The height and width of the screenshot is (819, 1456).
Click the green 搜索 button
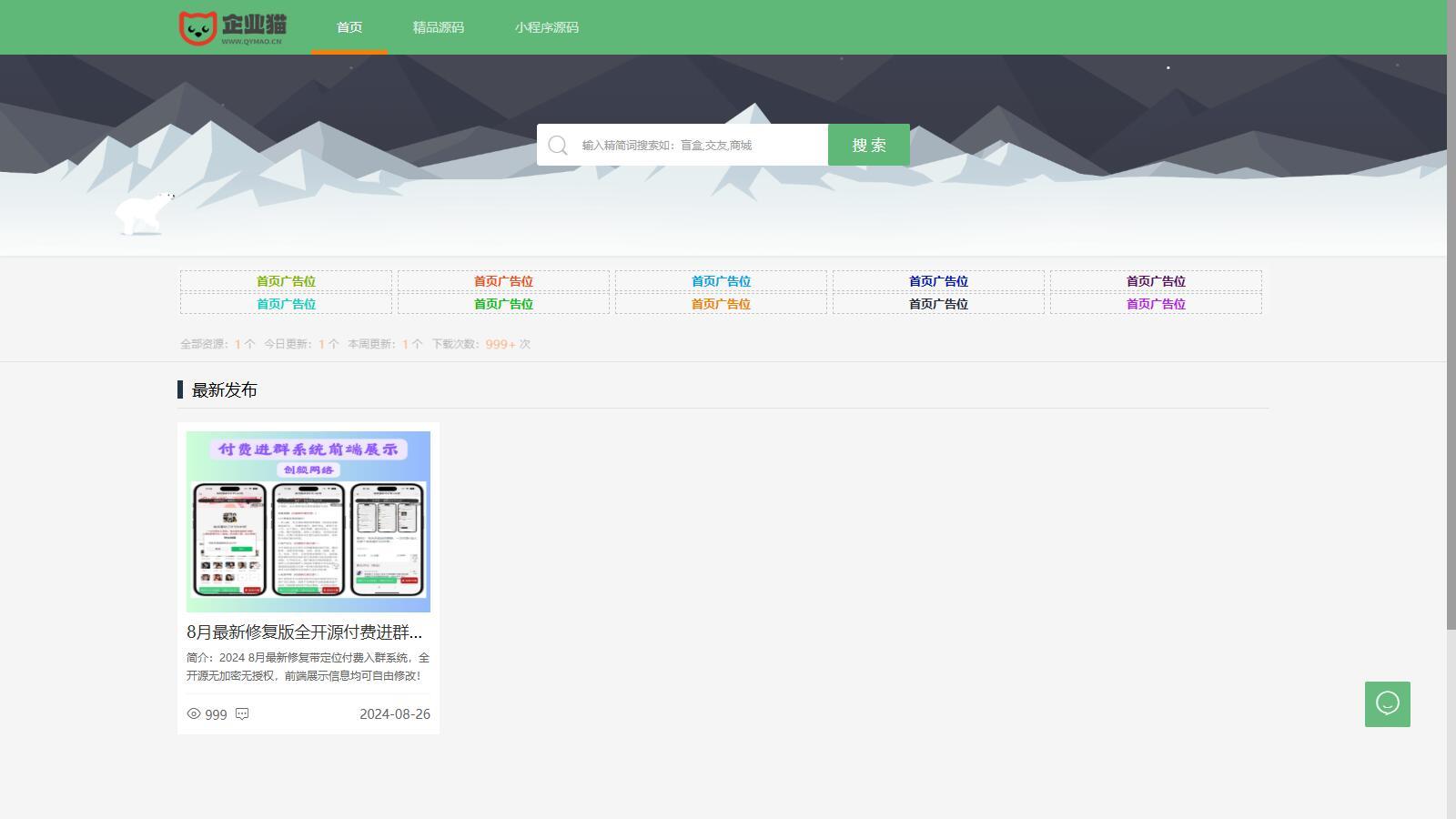(869, 145)
